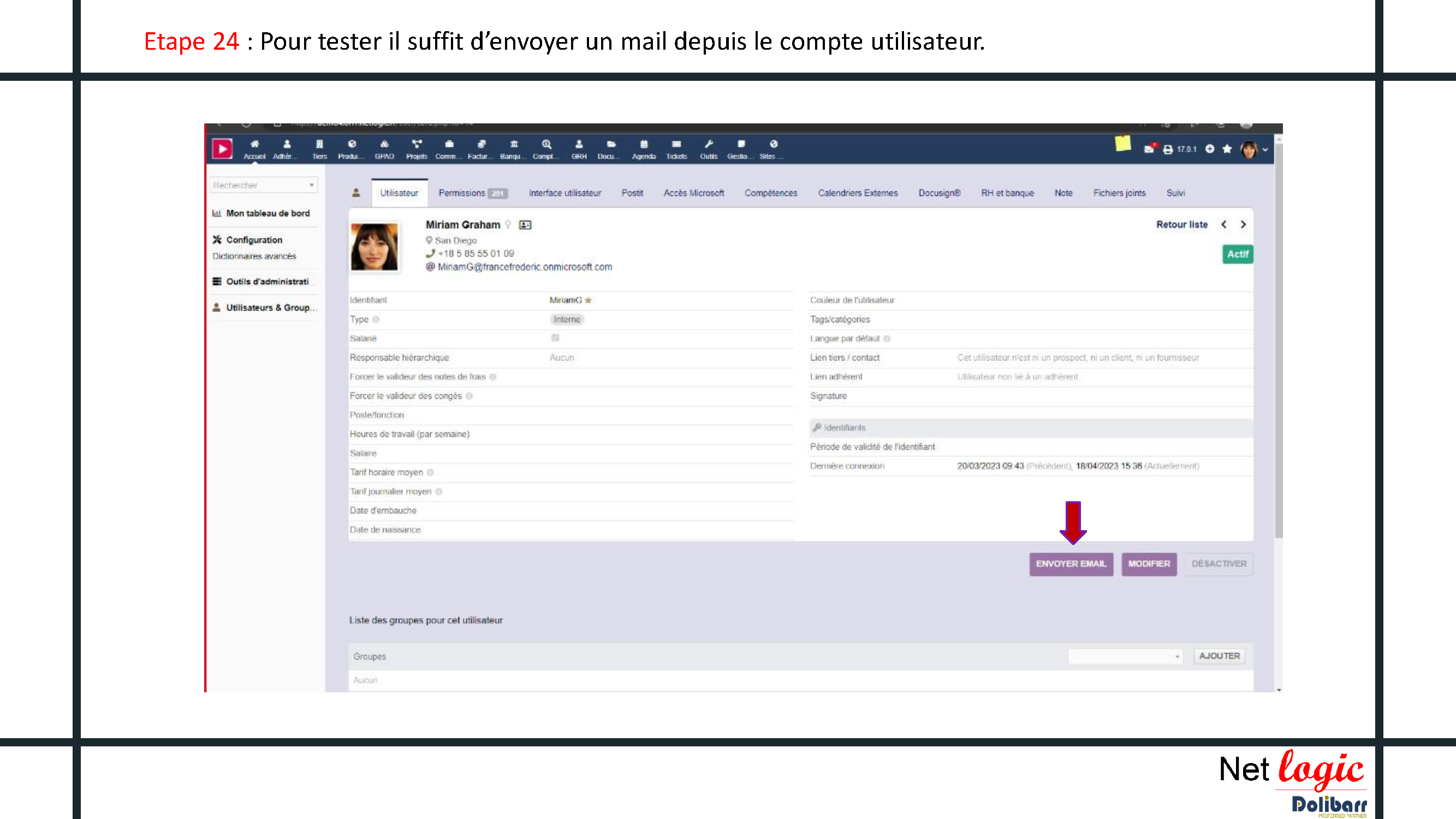Click the MODIFIER button
Screen dimensions: 1456x819
pos(1149,564)
